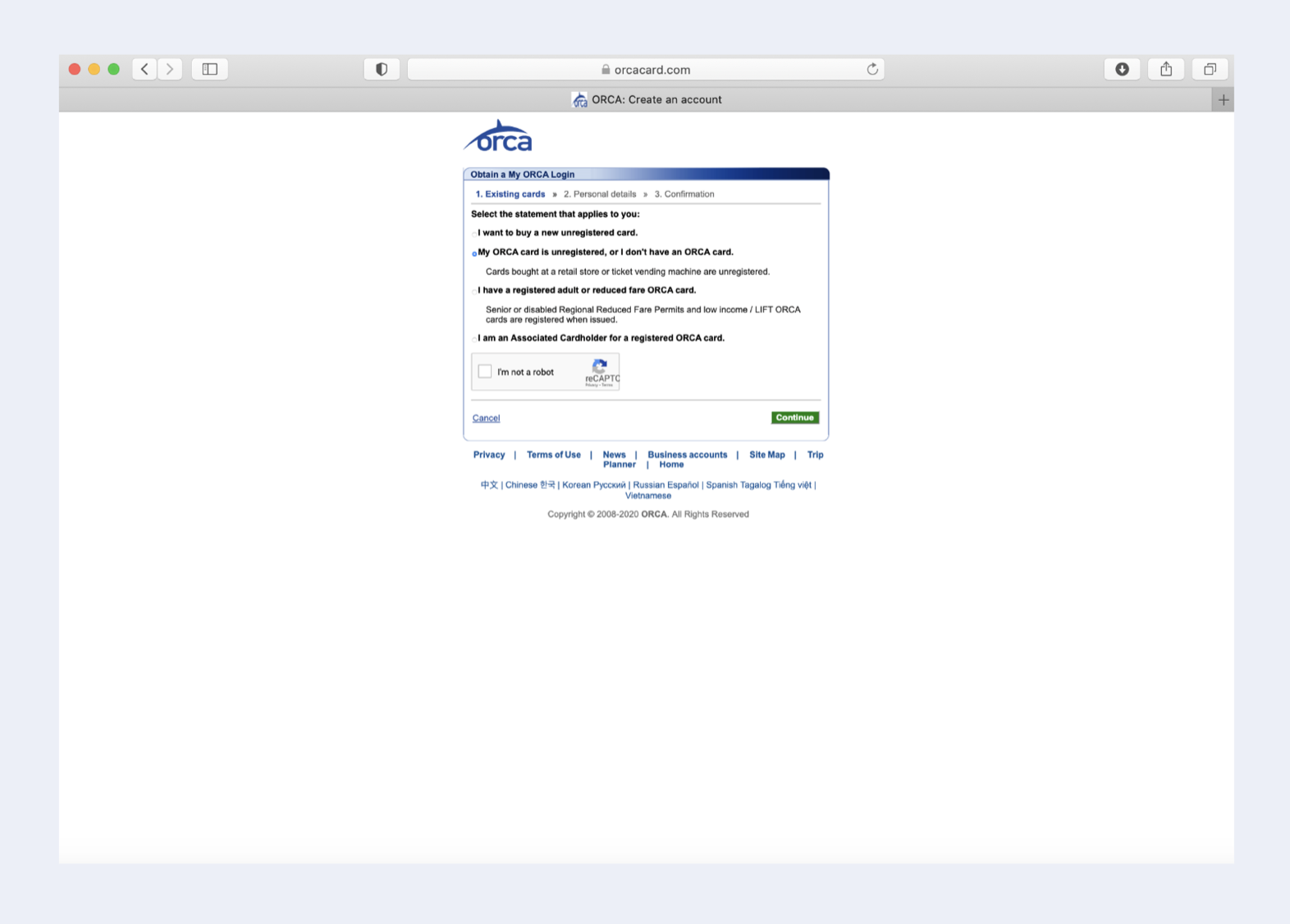Click the reCAPTCHA logo icon
This screenshot has width=1290, height=924.
click(x=600, y=366)
